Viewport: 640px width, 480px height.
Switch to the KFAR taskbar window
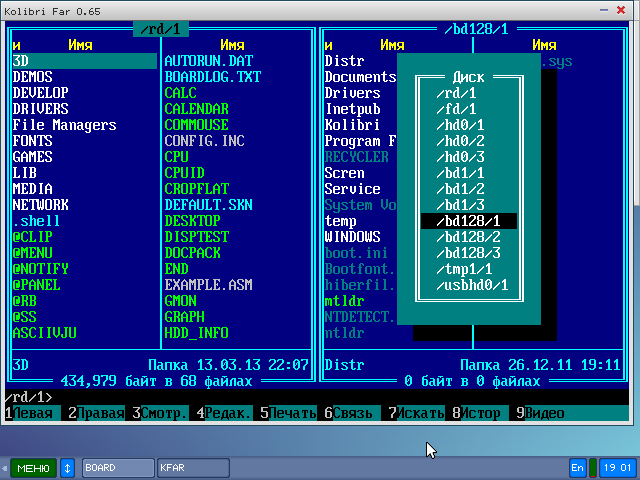(192, 467)
